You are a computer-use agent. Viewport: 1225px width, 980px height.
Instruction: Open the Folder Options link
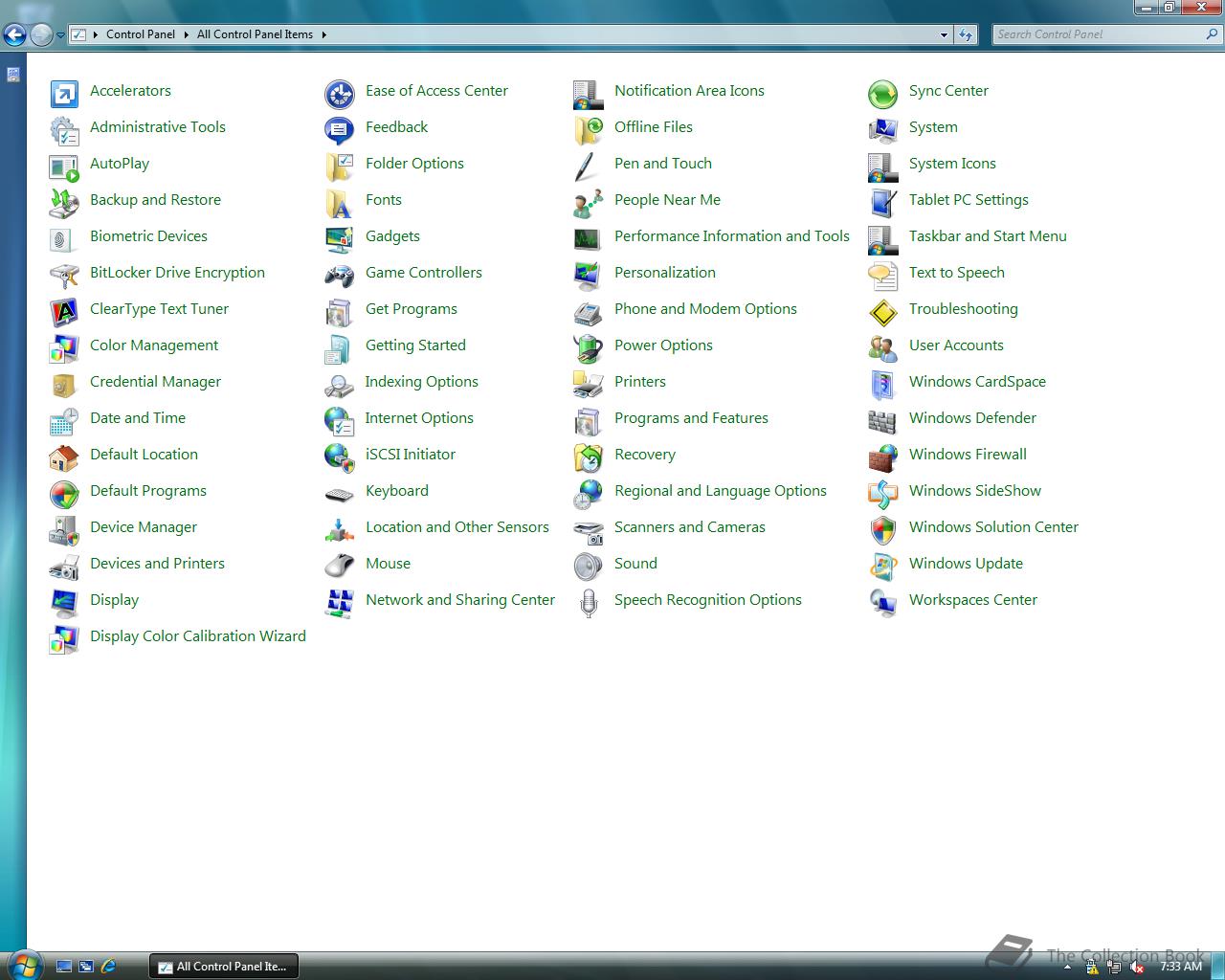tap(414, 164)
